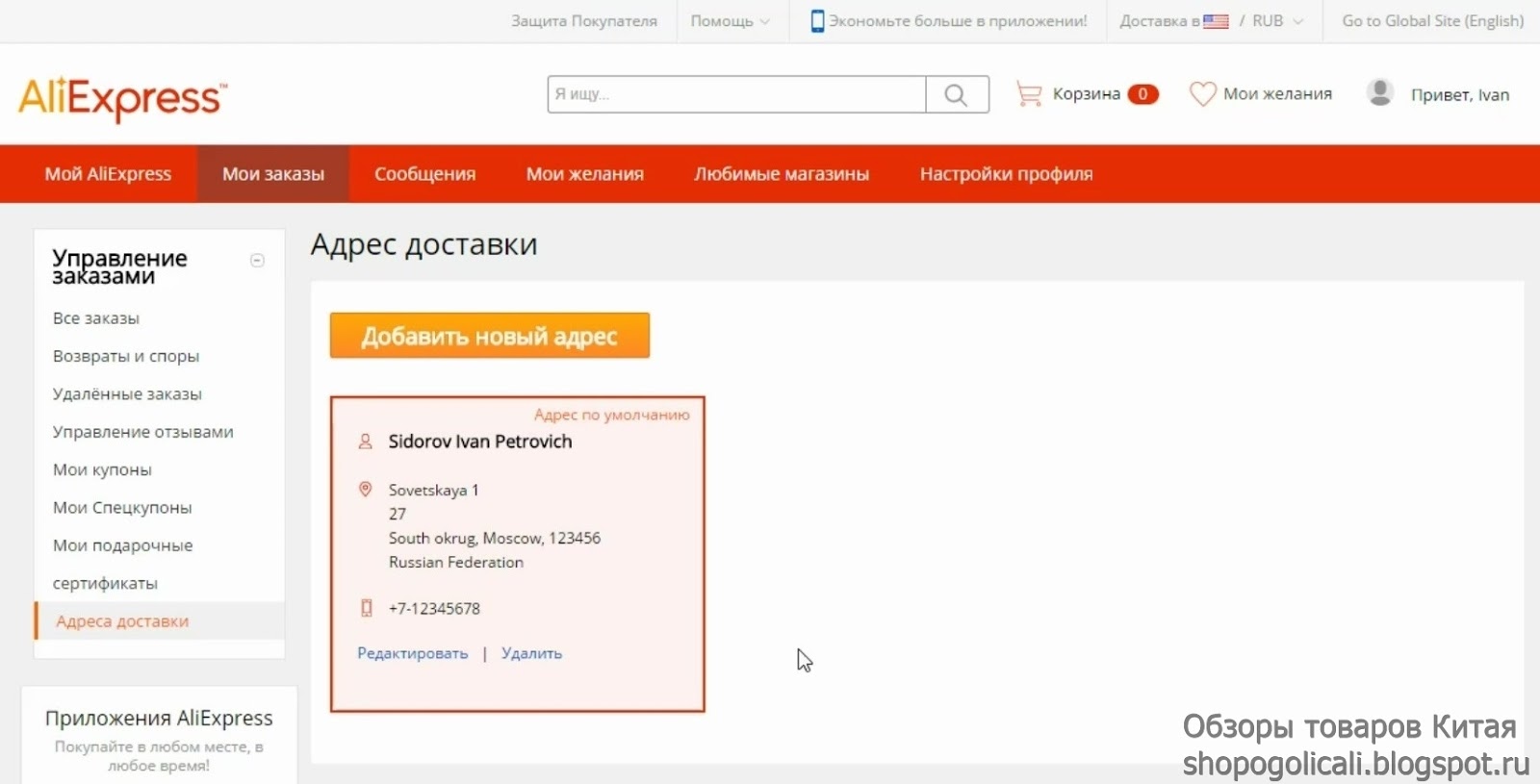Click the Приложения AliExpress heading
The image size is (1540, 784).
pos(159,719)
